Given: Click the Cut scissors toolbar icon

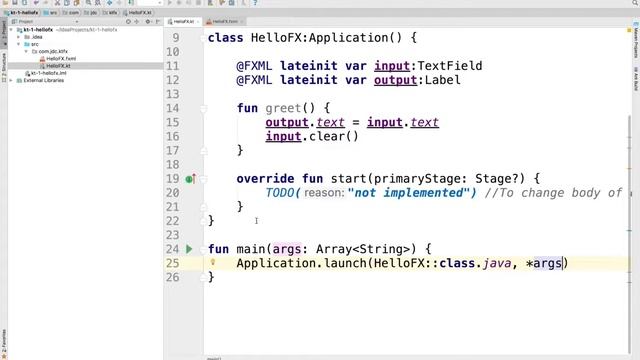Looking at the screenshot, I should pos(58,2).
